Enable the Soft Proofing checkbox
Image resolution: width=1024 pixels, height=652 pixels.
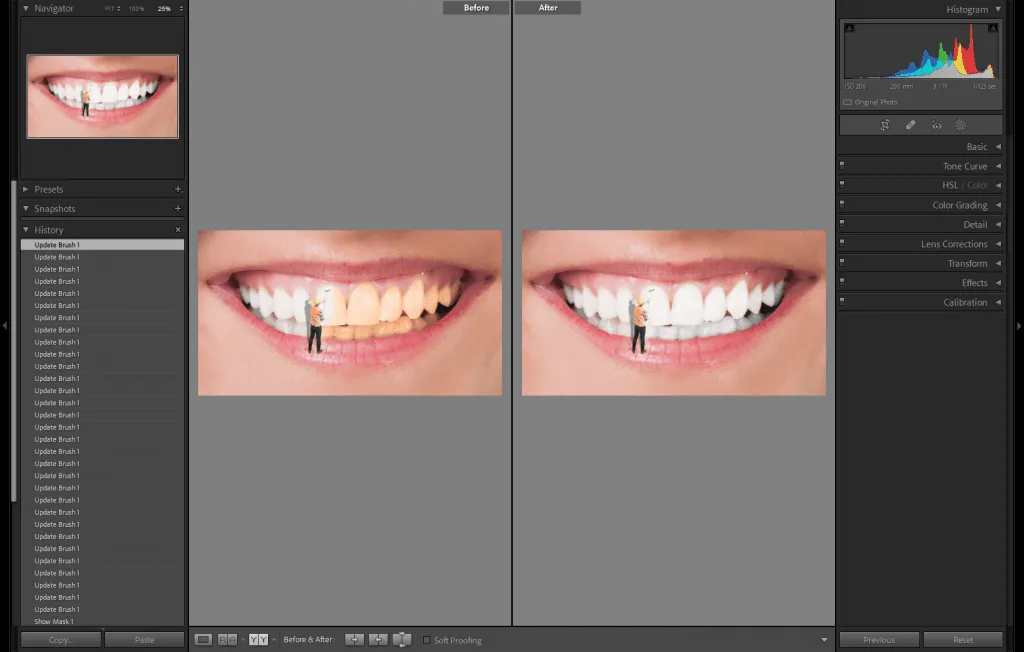427,640
